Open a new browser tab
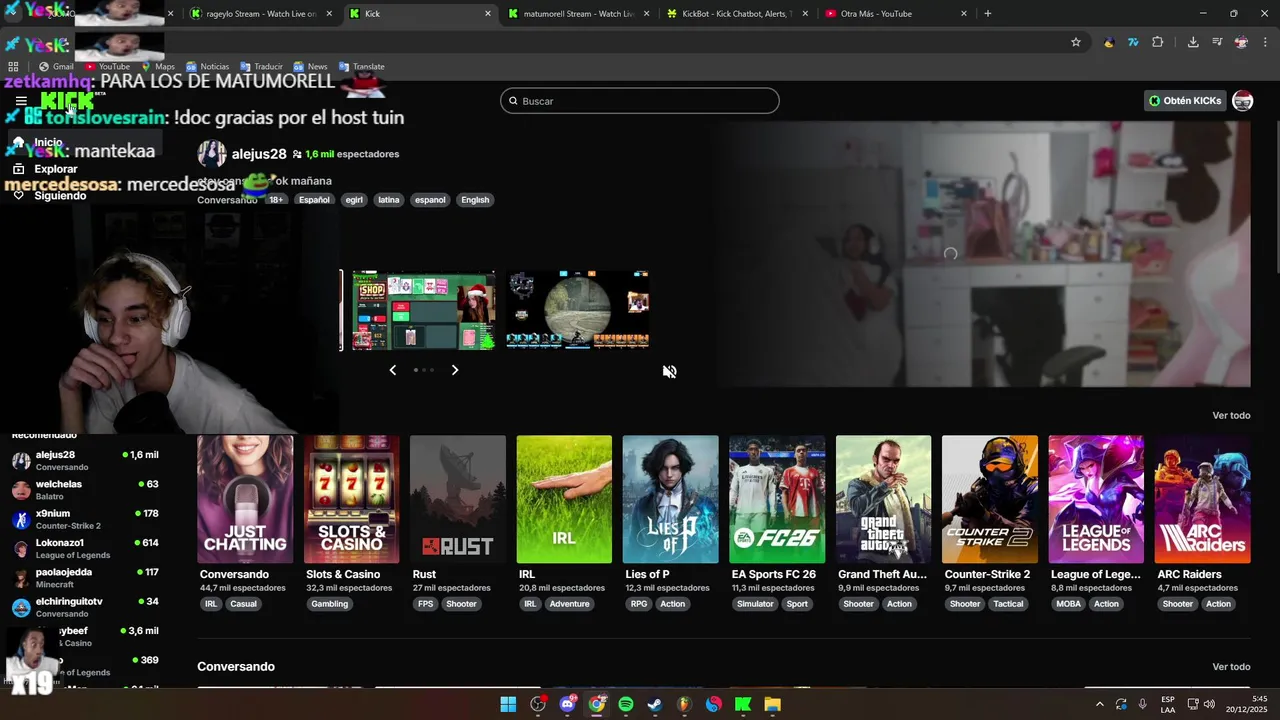 [x=988, y=14]
